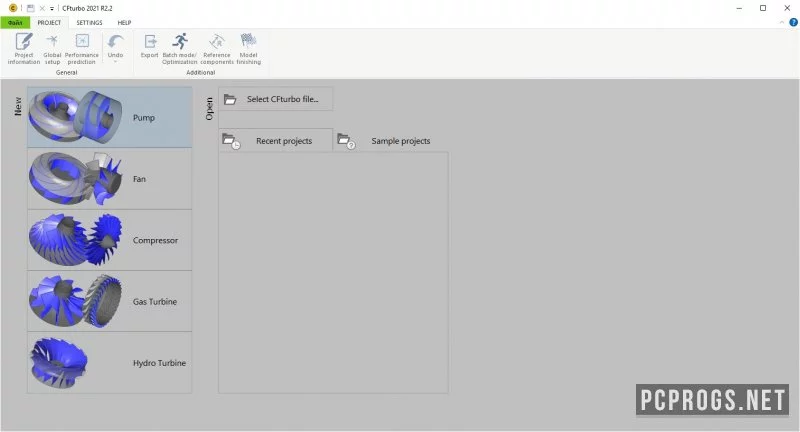Switch to Recent projects tab

(x=276, y=141)
